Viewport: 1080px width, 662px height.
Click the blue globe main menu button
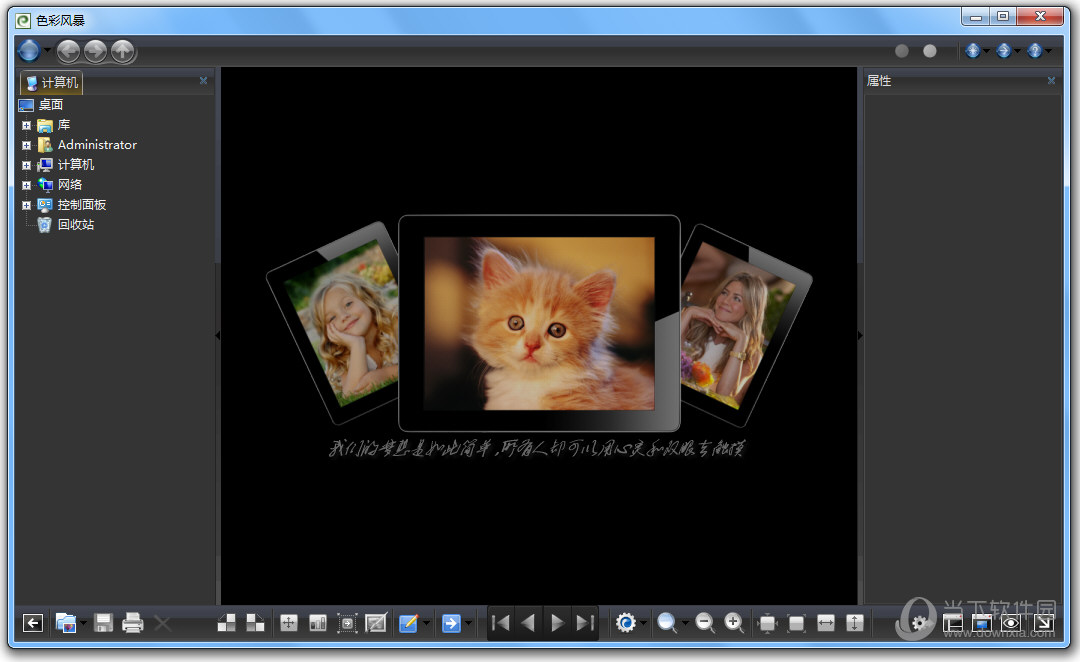coord(29,50)
